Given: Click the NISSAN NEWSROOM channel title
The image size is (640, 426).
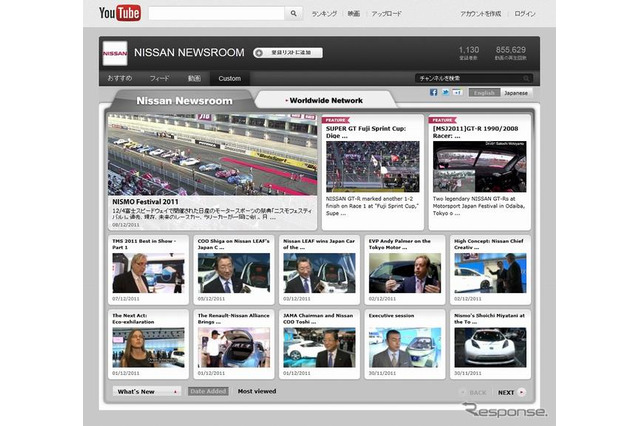Looking at the screenshot, I should 189,53.
